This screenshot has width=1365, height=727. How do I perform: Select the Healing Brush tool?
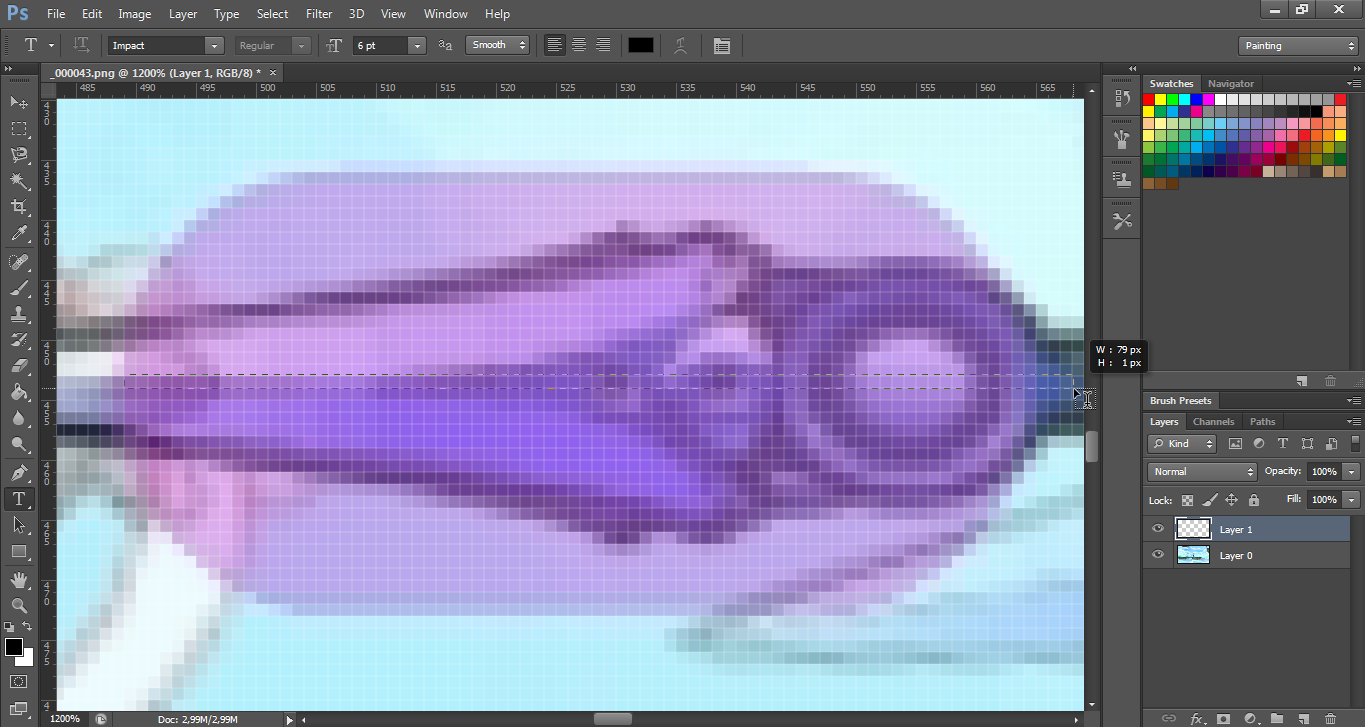tap(19, 262)
